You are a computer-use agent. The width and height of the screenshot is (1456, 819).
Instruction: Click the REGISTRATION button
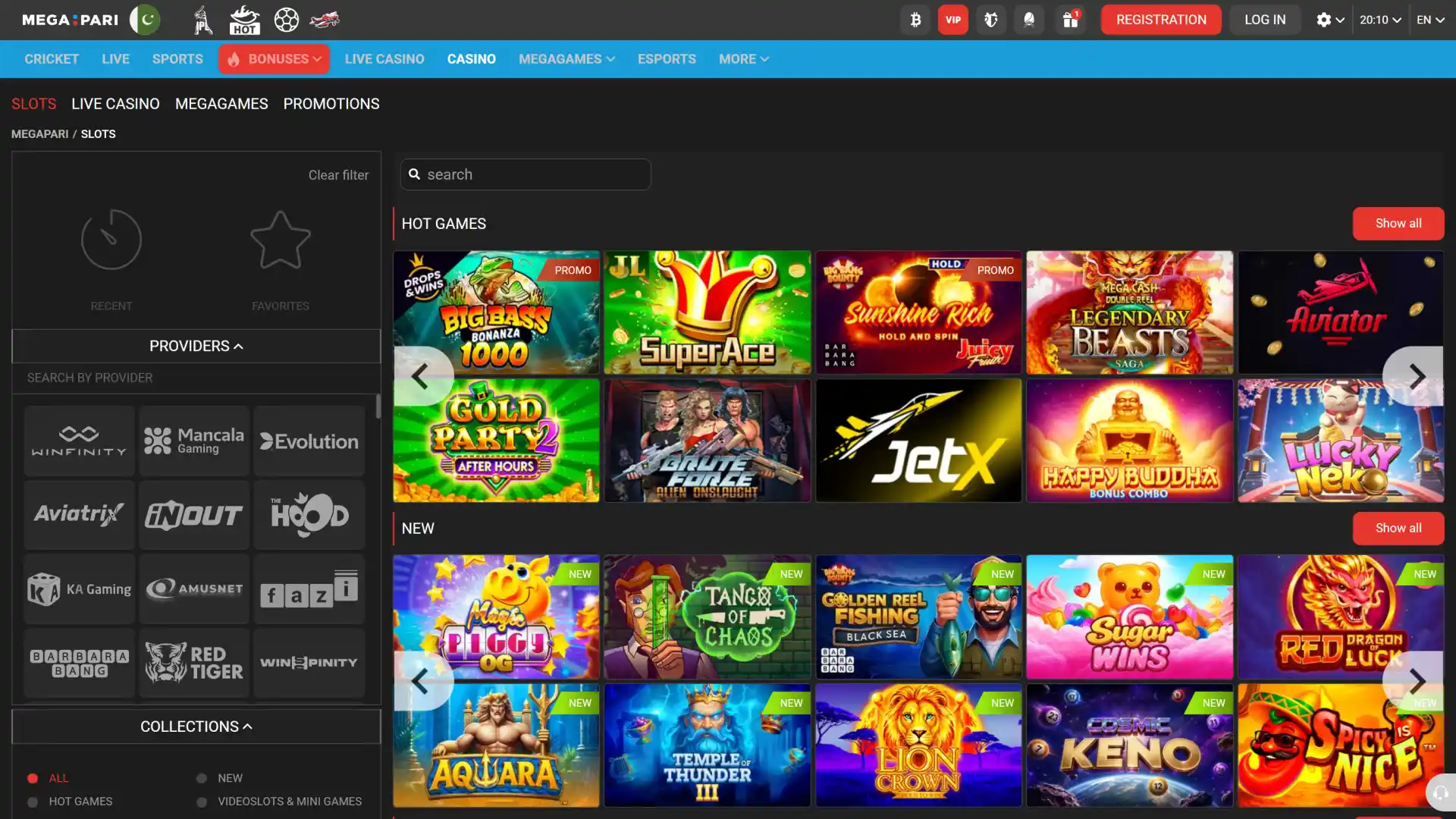tap(1161, 20)
